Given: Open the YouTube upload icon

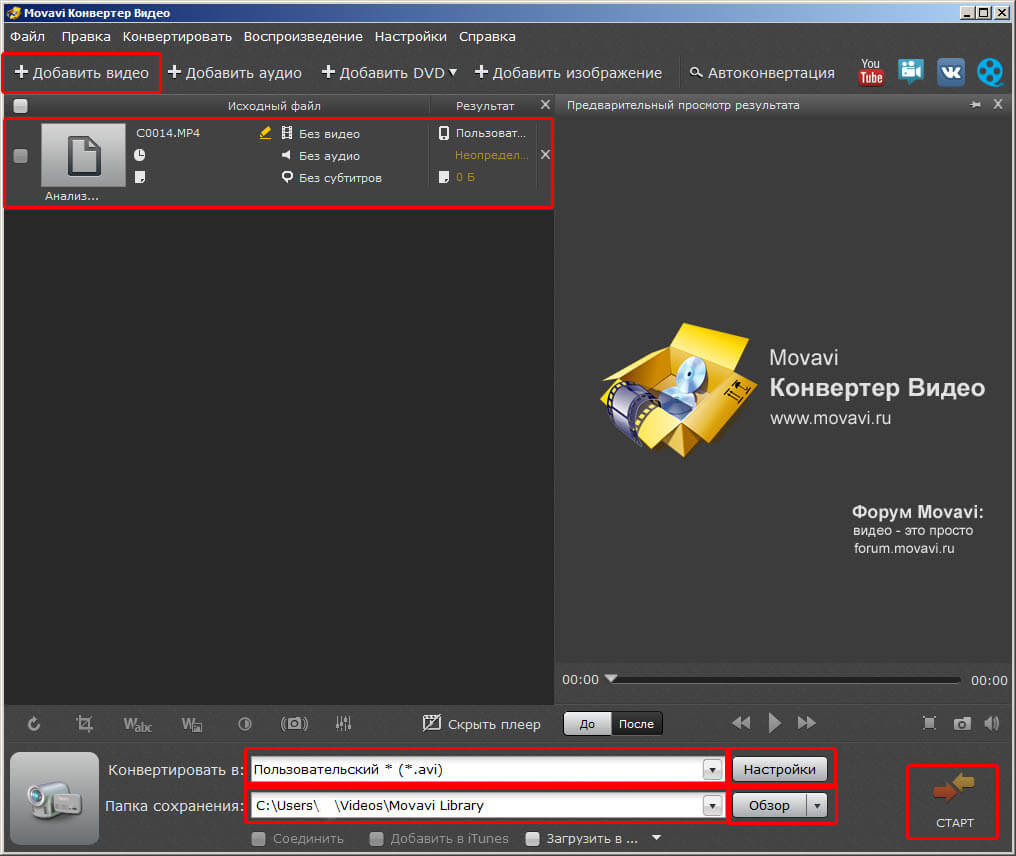Looking at the screenshot, I should pos(871,72).
